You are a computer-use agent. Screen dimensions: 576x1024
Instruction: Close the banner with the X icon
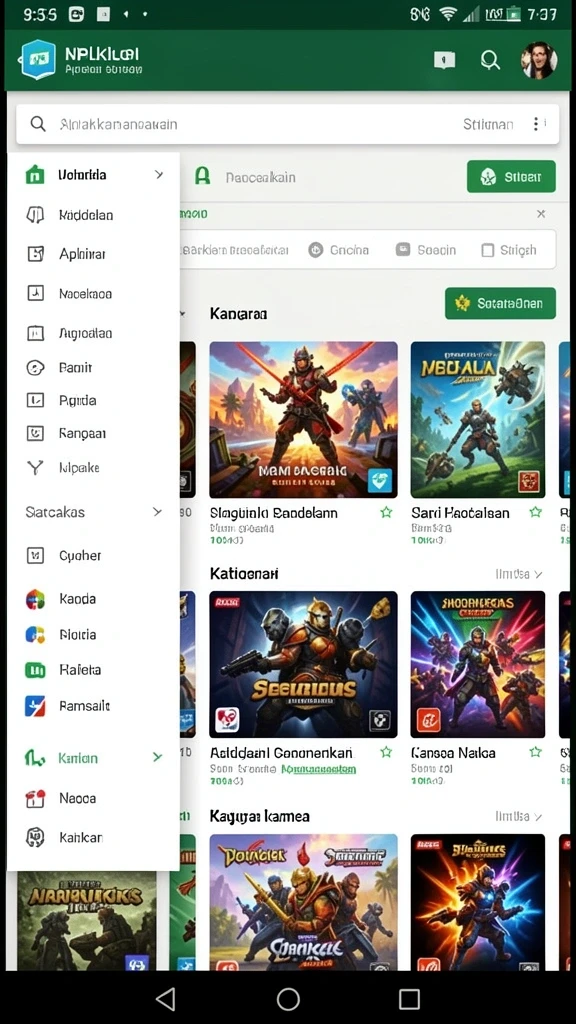pyautogui.click(x=541, y=214)
